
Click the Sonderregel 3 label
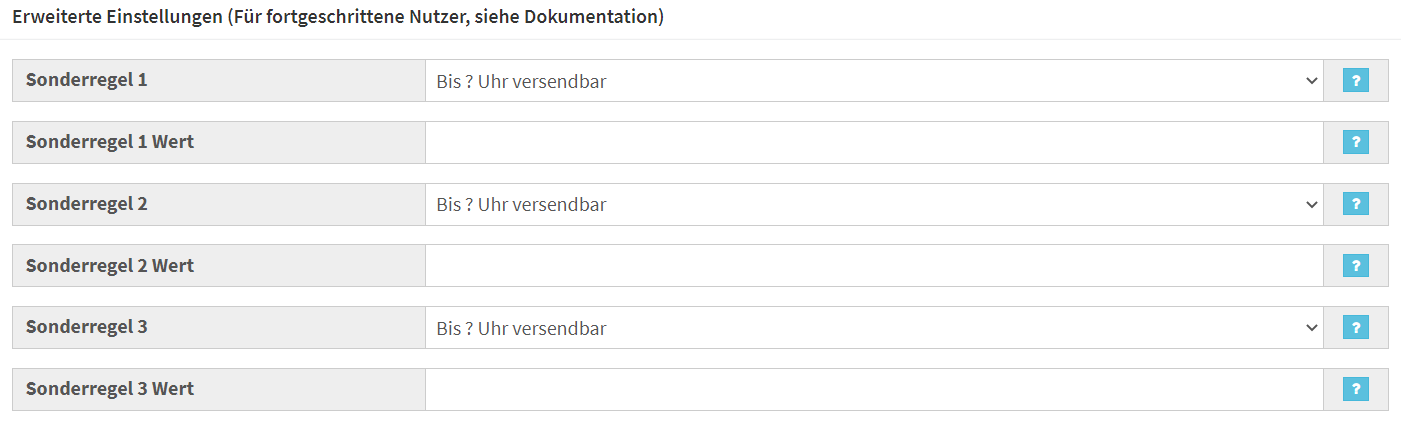tap(87, 327)
